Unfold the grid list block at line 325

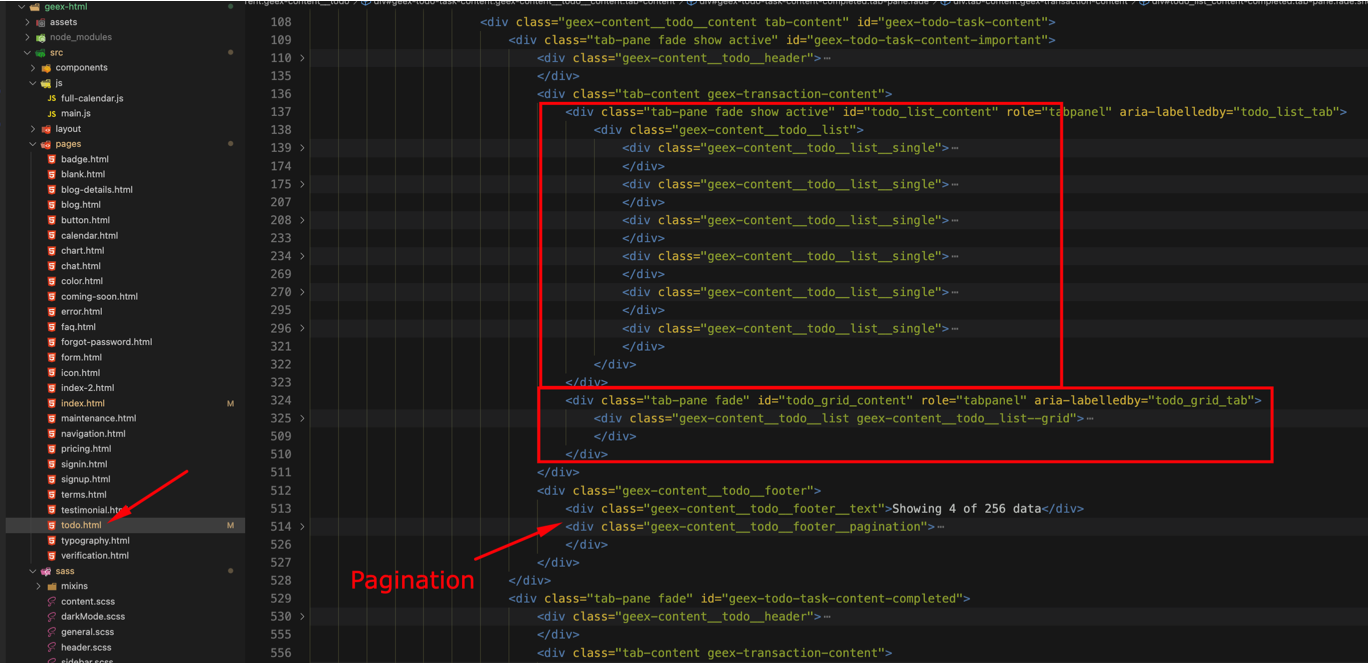[303, 419]
